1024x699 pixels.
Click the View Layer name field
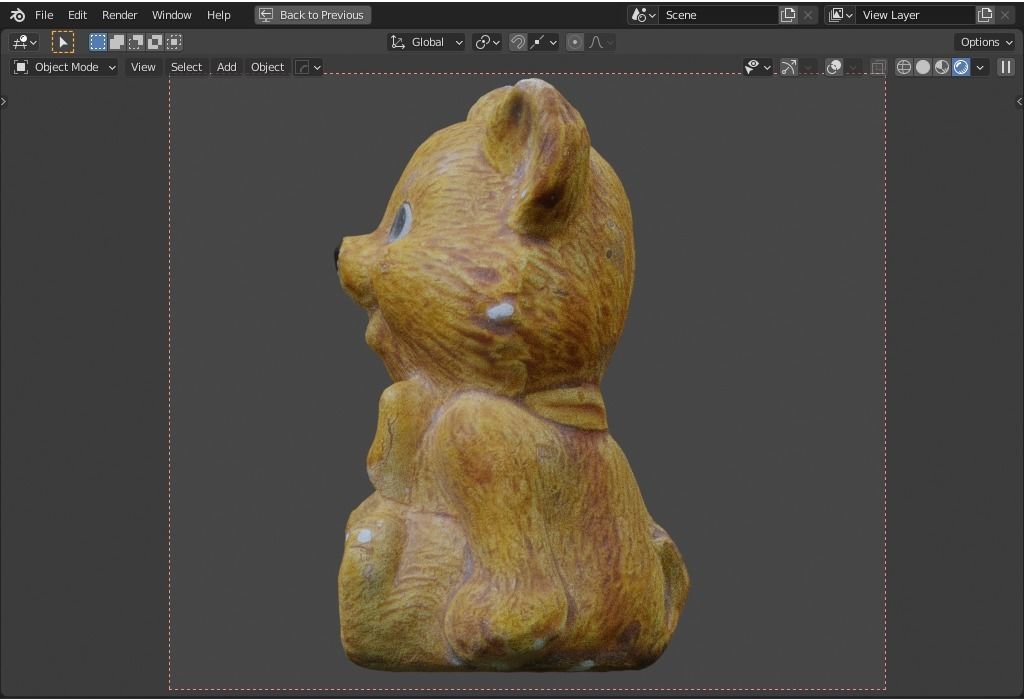(x=916, y=15)
